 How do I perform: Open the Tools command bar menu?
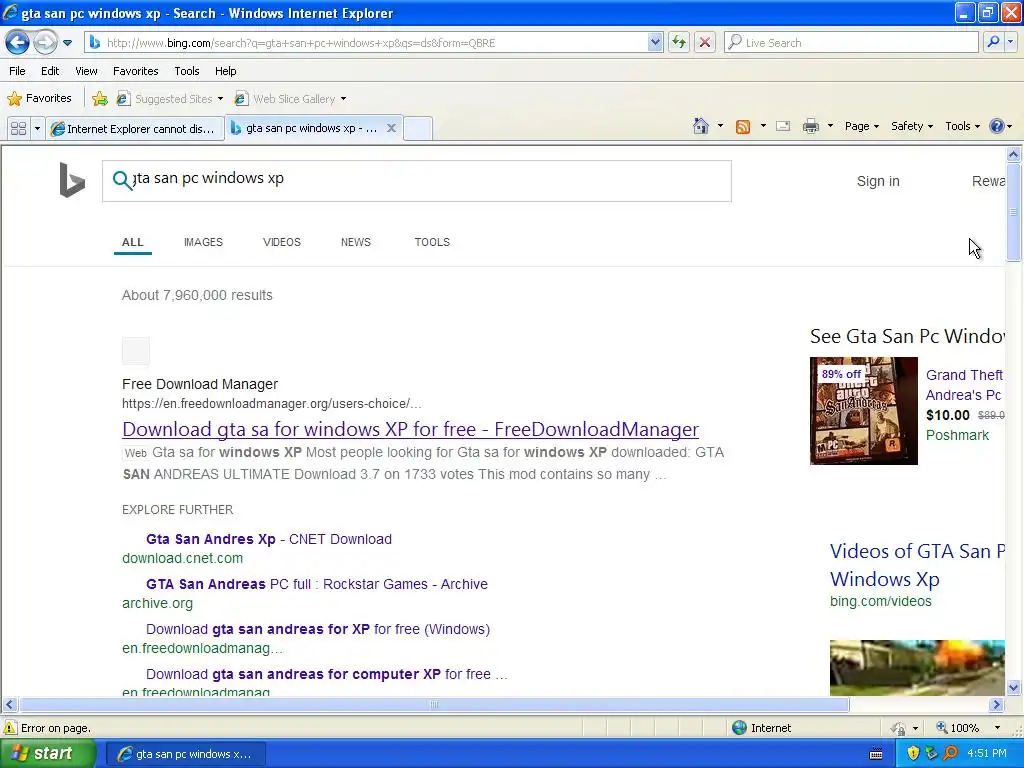(x=963, y=126)
